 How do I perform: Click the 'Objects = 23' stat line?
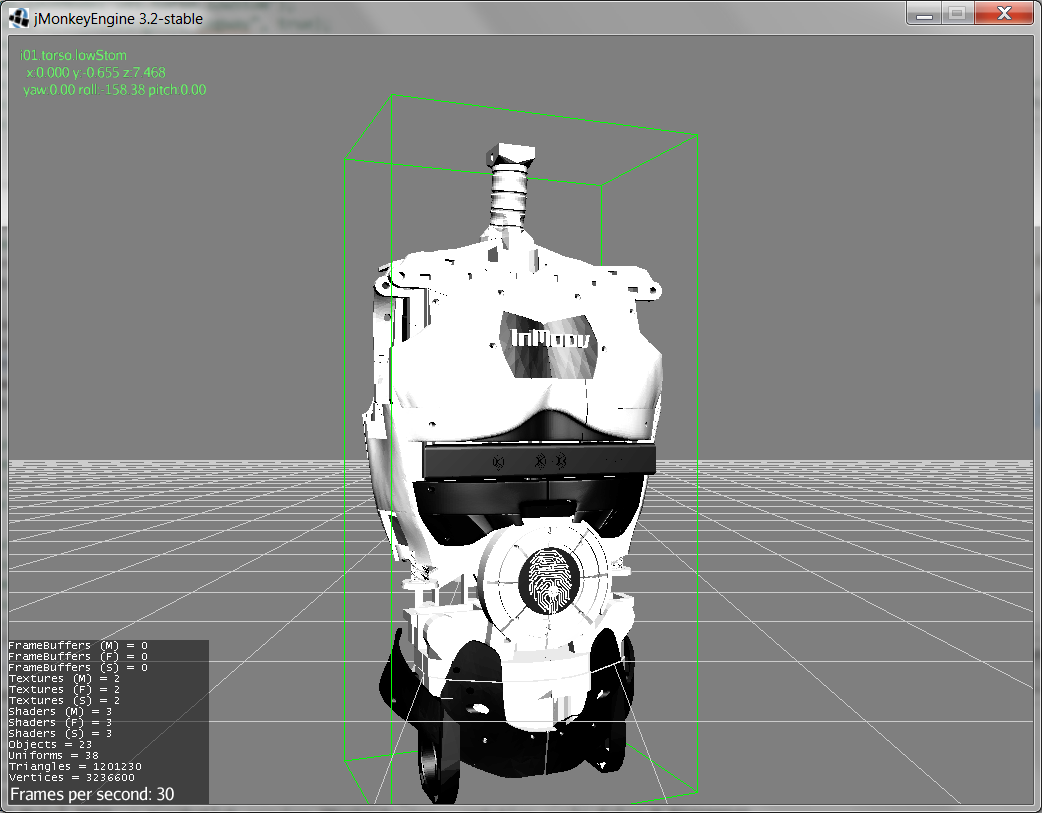50,744
